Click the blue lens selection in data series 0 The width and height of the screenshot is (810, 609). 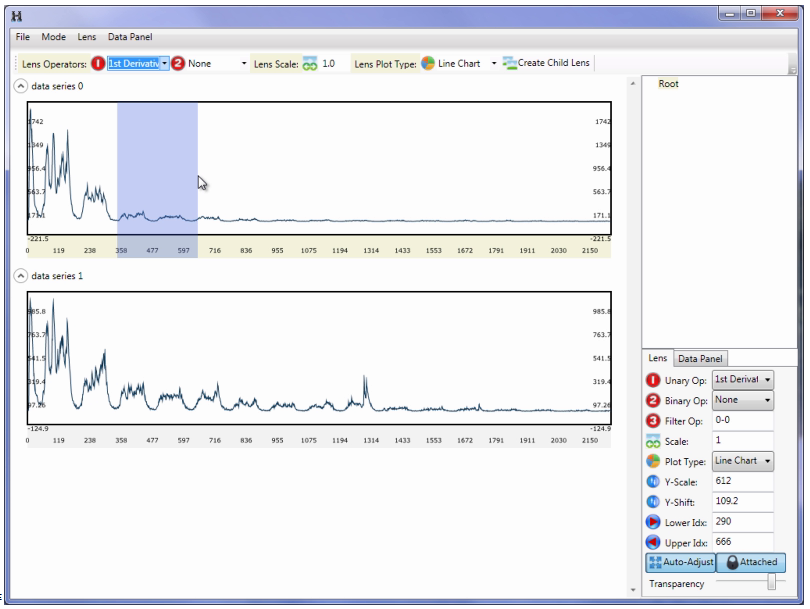[158, 180]
